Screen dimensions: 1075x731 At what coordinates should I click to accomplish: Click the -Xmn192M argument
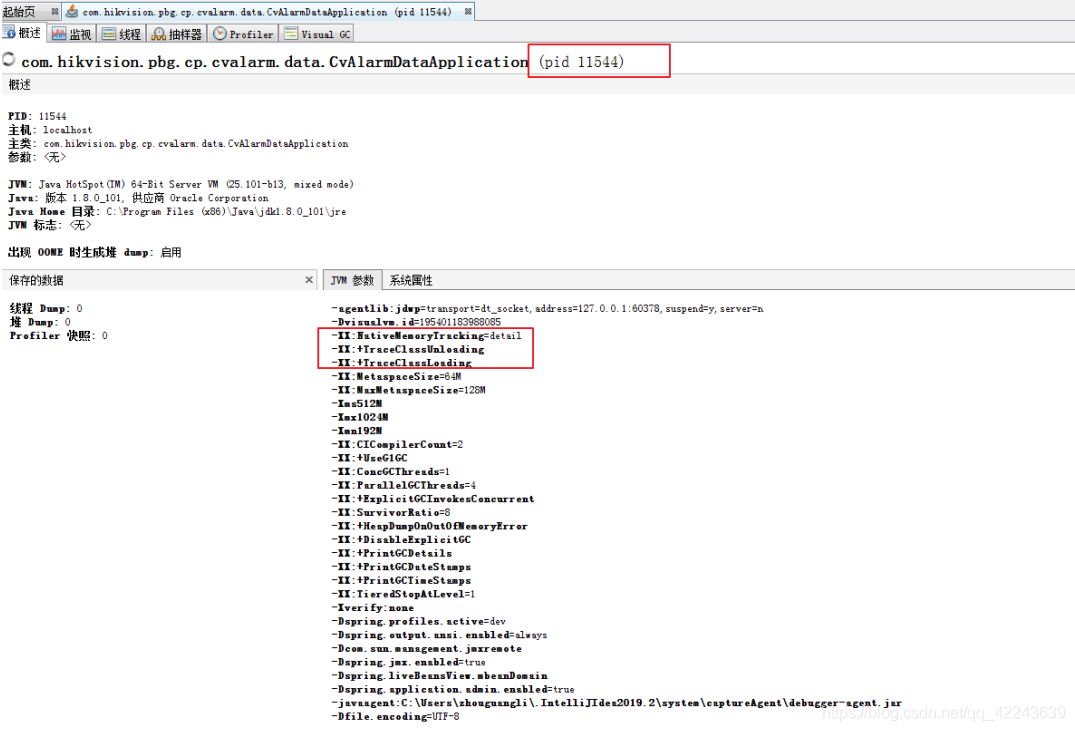(x=357, y=431)
